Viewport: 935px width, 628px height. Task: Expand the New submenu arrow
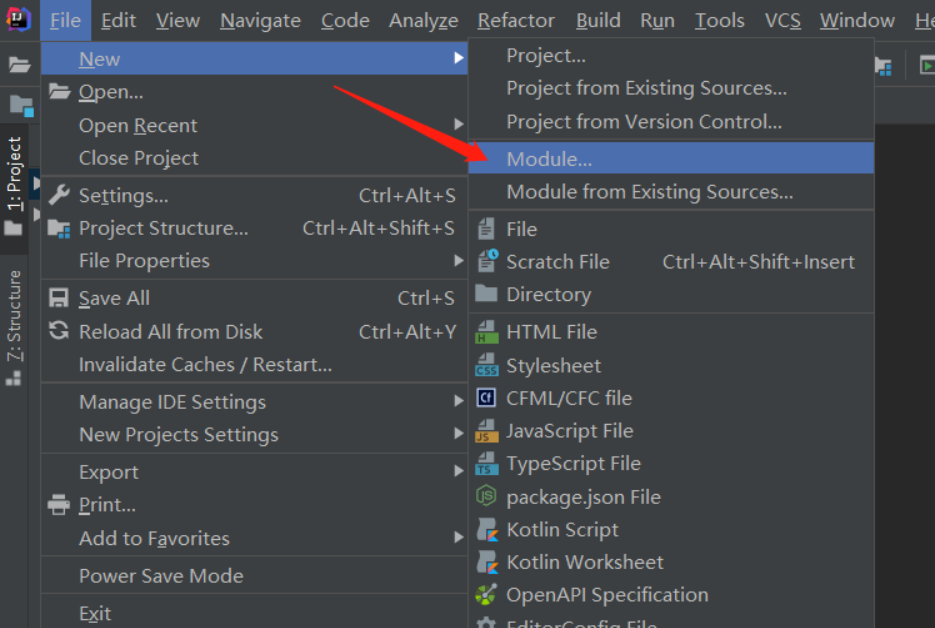[458, 58]
